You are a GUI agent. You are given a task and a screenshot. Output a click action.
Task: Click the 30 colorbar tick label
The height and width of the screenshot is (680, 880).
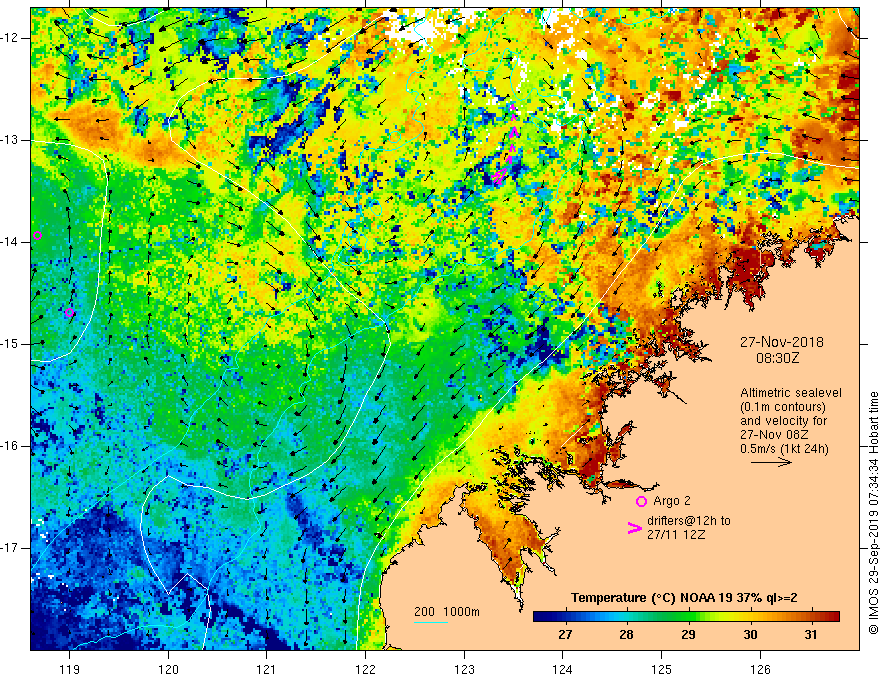[x=750, y=635]
